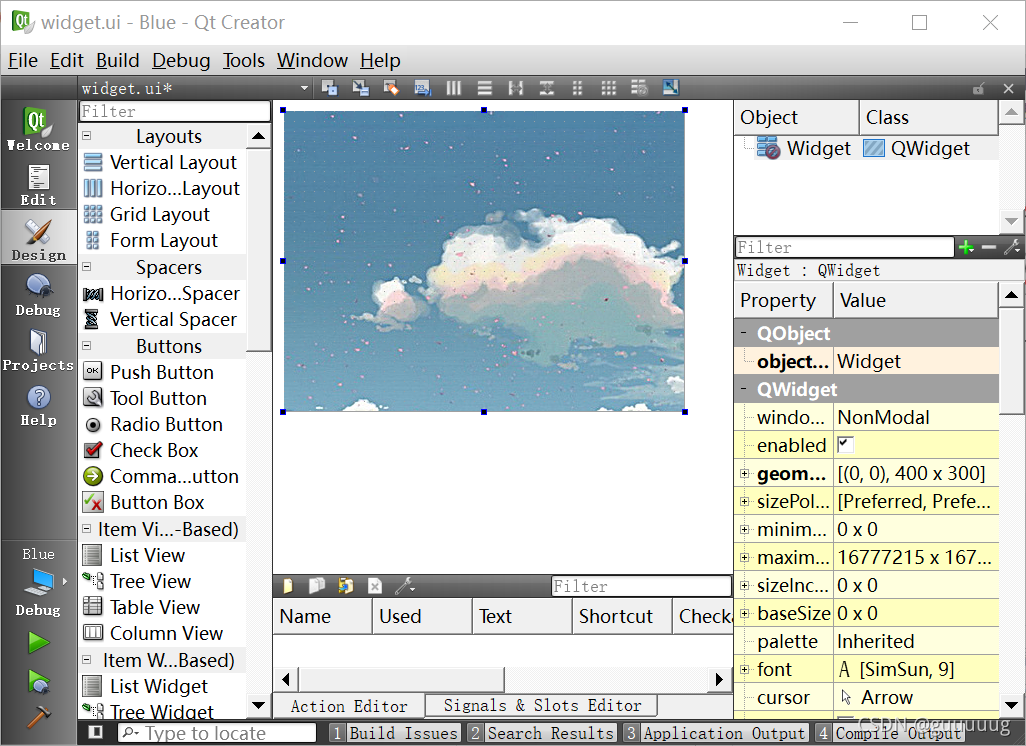Toggle sidebar visibility in status bar
The image size is (1026, 746).
[96, 732]
